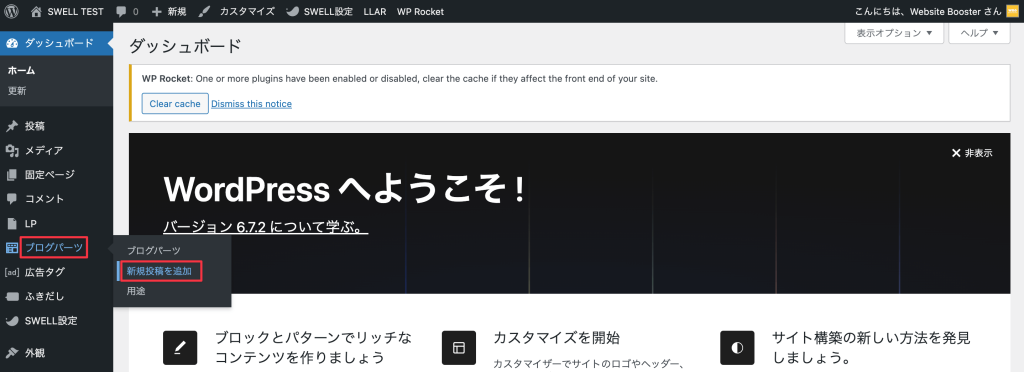Open the SWELL TEST site home icon
Image resolution: width=1024 pixels, height=372 pixels.
coord(36,11)
